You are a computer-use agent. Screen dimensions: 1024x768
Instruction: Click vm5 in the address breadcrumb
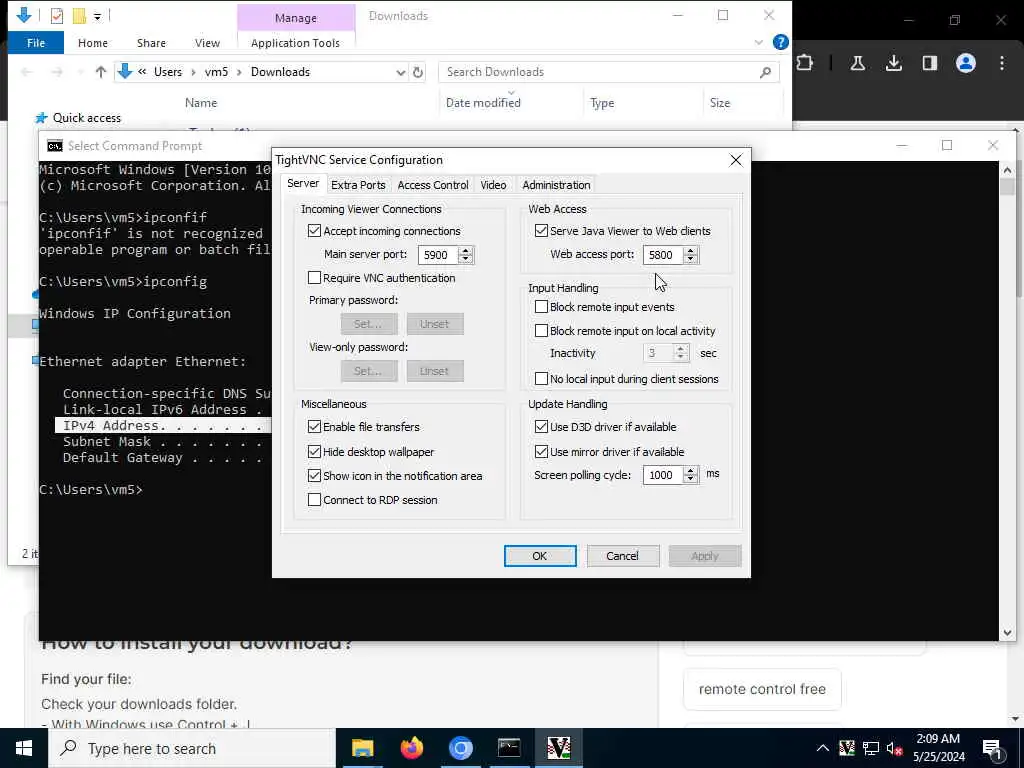(216, 72)
